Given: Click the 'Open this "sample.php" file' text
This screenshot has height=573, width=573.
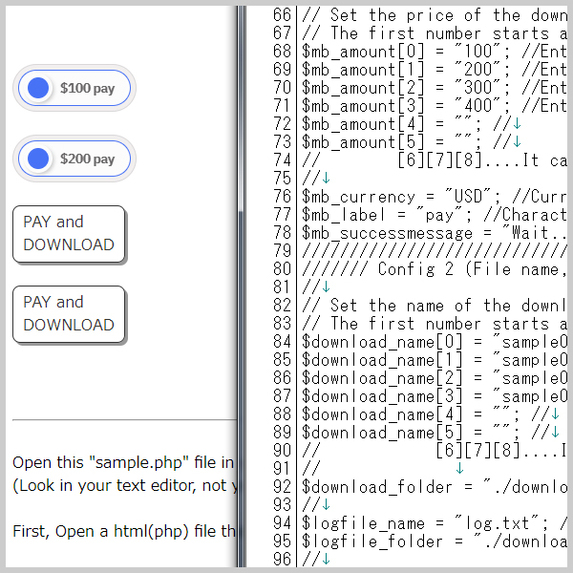Looking at the screenshot, I should (123, 463).
